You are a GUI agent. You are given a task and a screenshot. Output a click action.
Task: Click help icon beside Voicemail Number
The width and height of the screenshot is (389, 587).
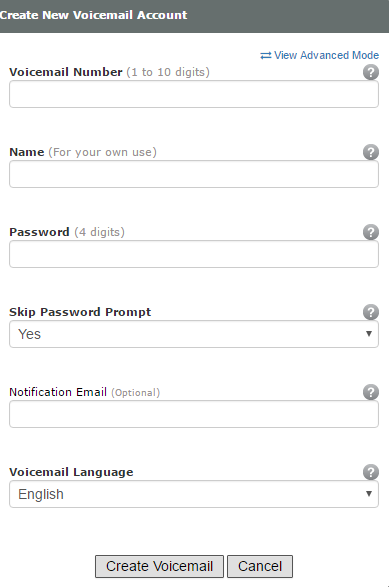click(x=371, y=72)
